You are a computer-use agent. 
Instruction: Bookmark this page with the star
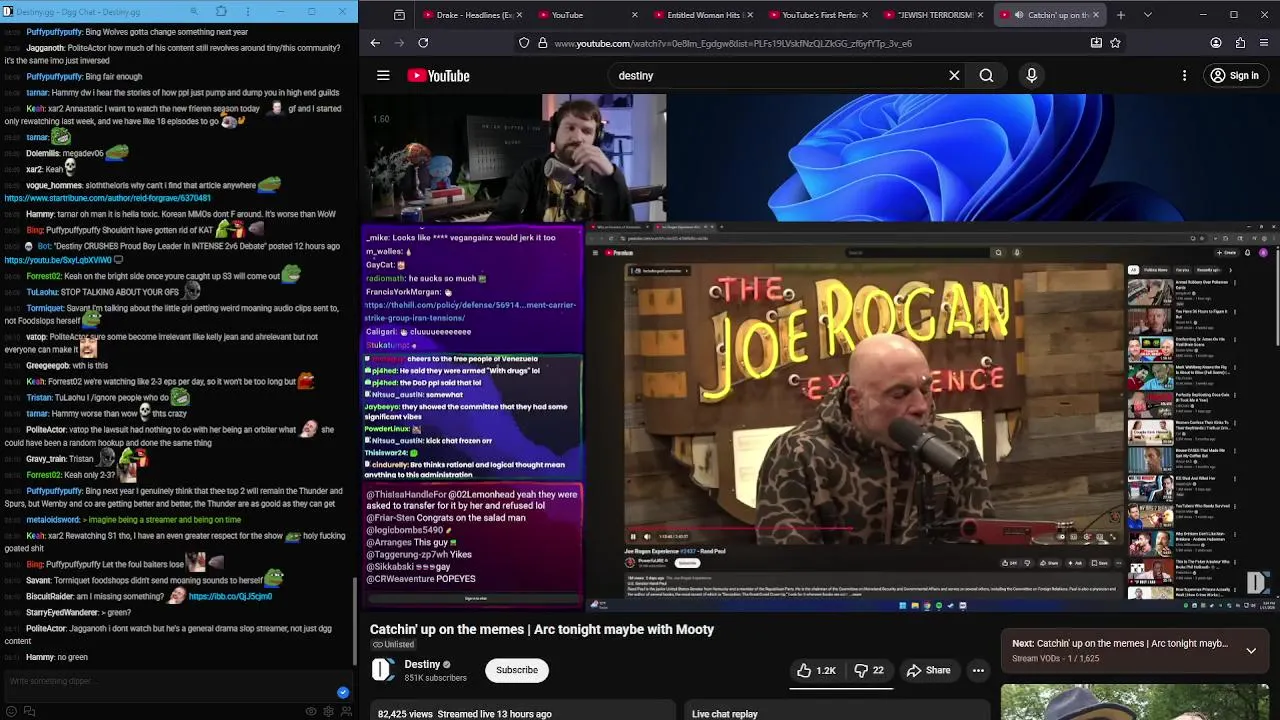tap(1115, 43)
